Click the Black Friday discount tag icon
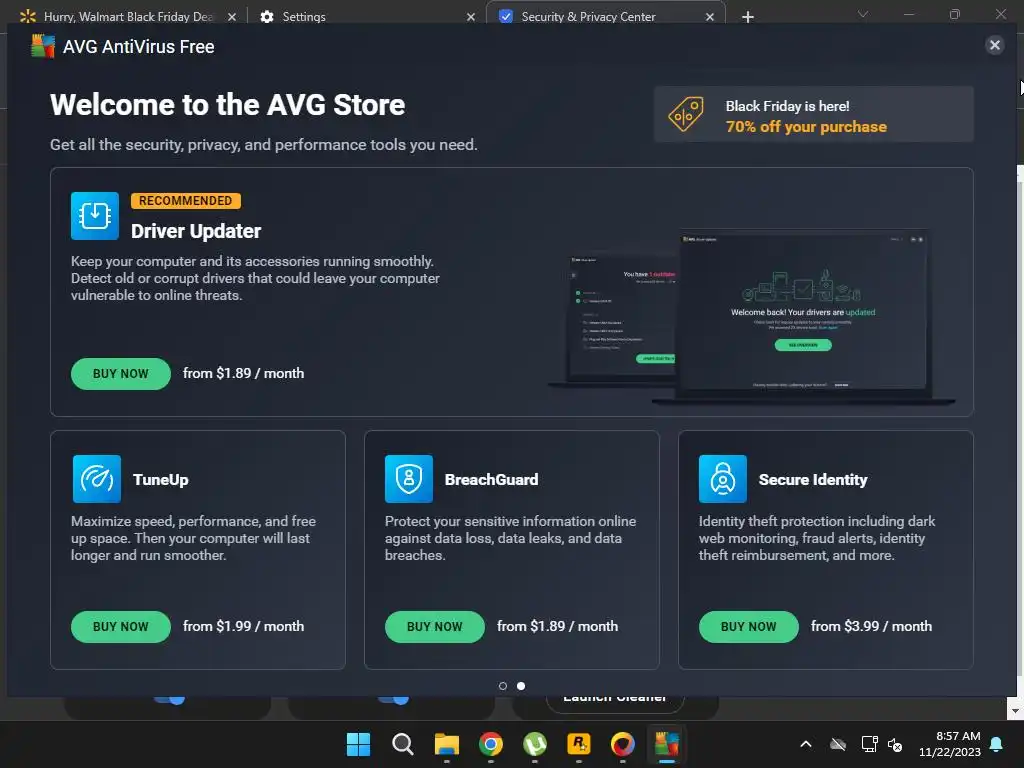This screenshot has width=1024, height=768. pos(686,114)
